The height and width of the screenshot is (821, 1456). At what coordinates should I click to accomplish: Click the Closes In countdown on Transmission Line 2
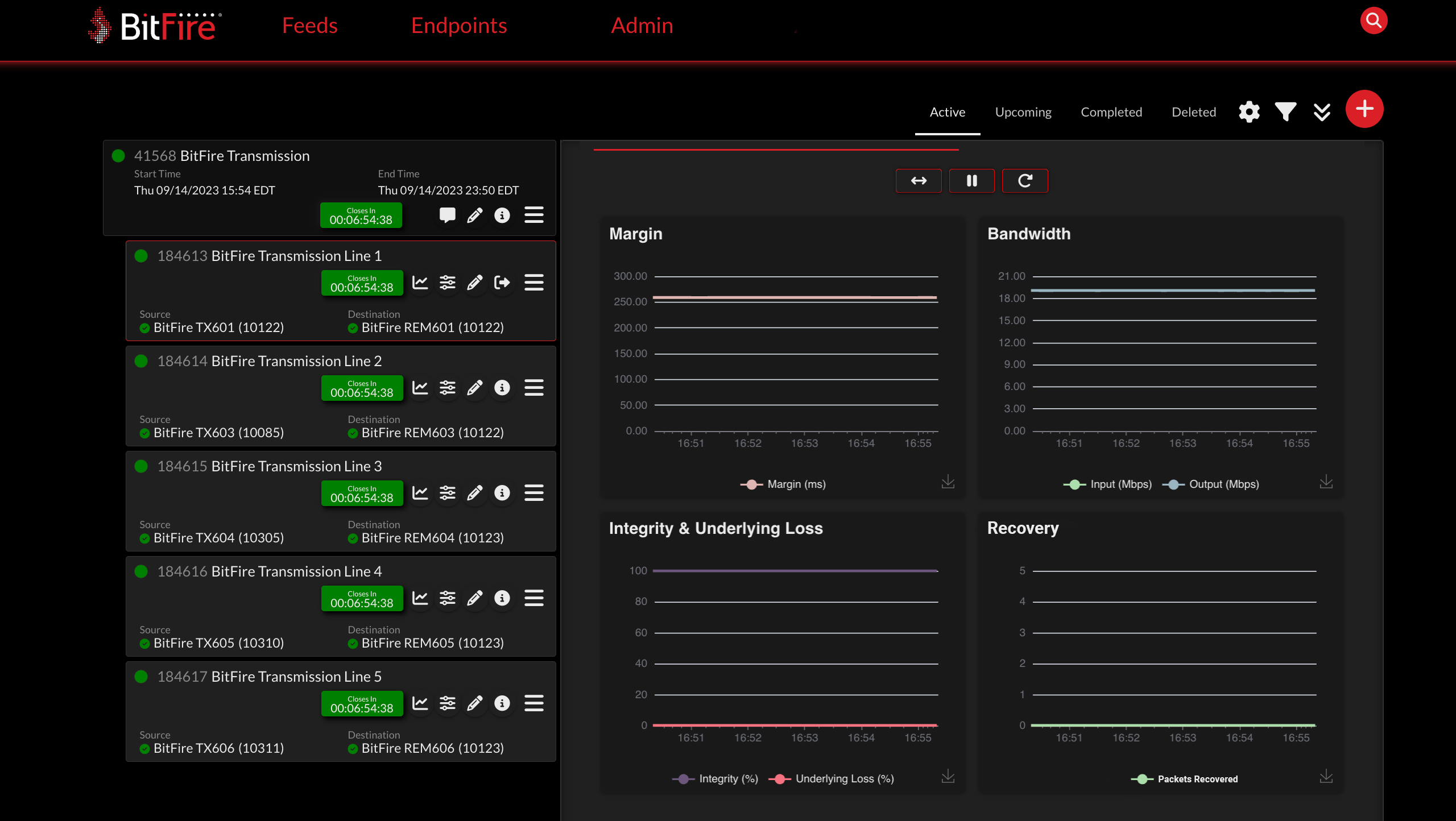tap(362, 388)
